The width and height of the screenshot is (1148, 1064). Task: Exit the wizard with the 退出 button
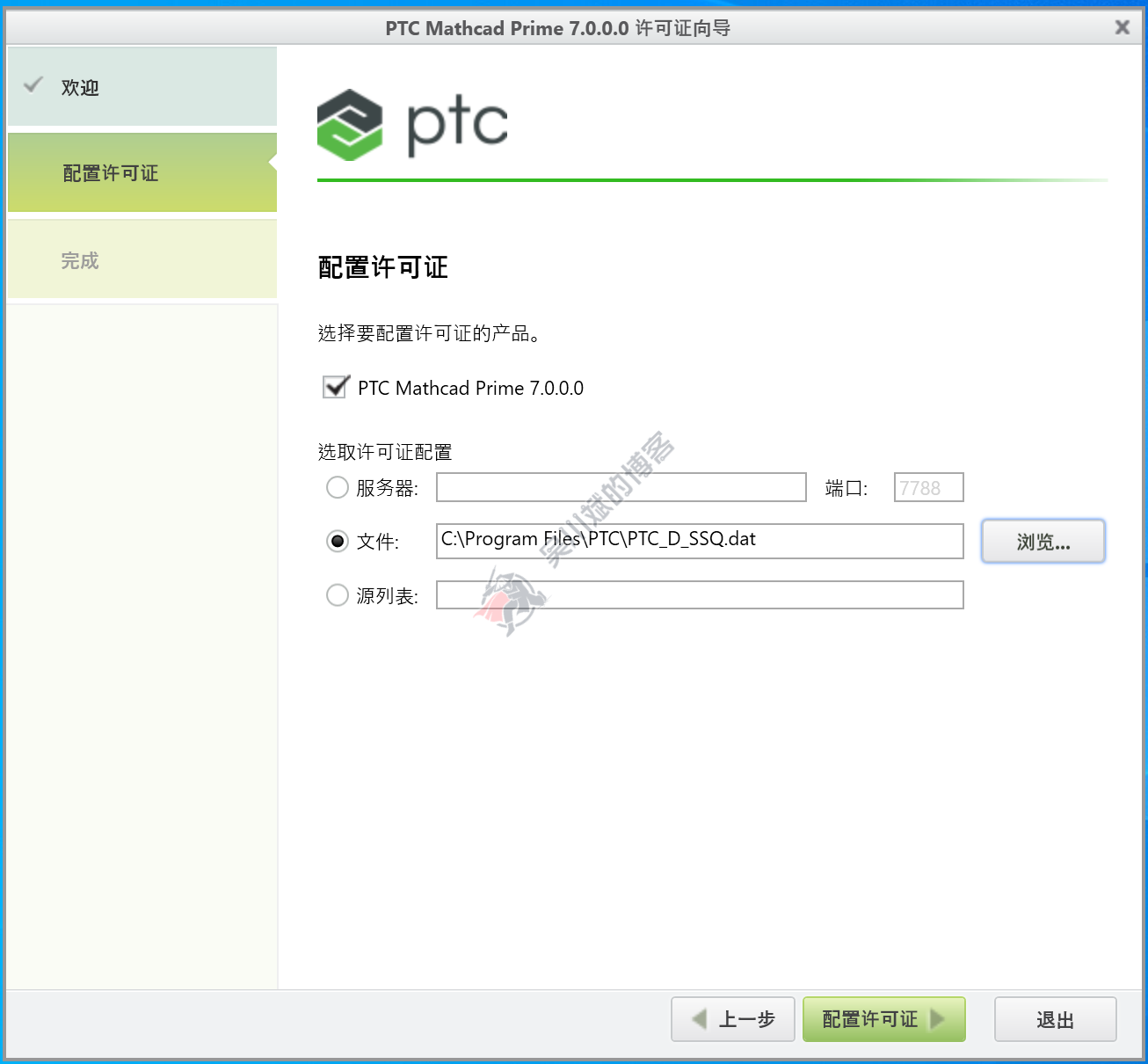1056,1019
